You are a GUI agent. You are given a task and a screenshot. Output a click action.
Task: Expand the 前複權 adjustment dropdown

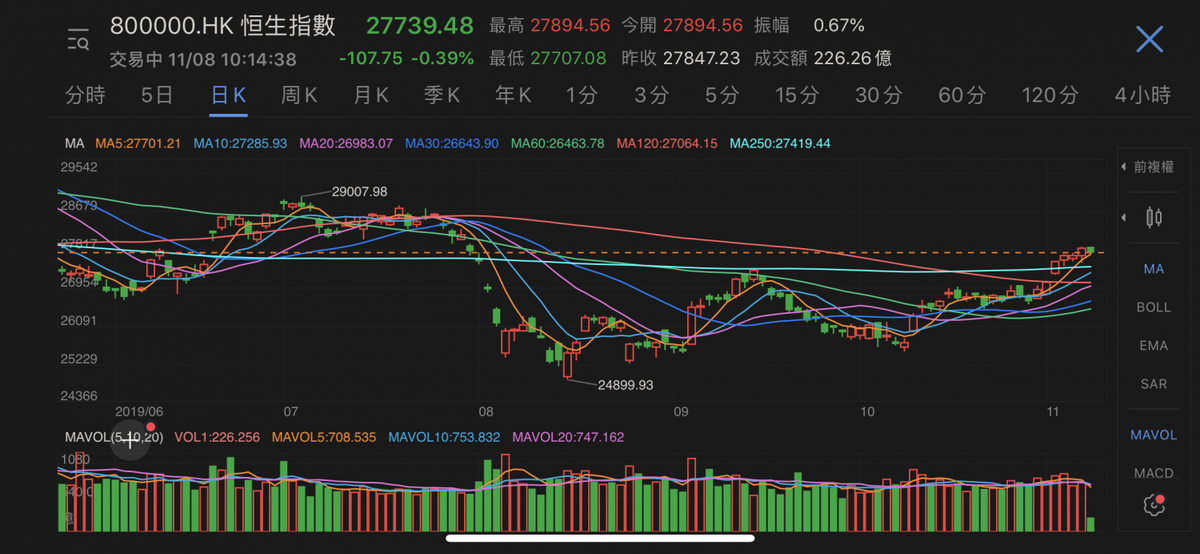1148,167
